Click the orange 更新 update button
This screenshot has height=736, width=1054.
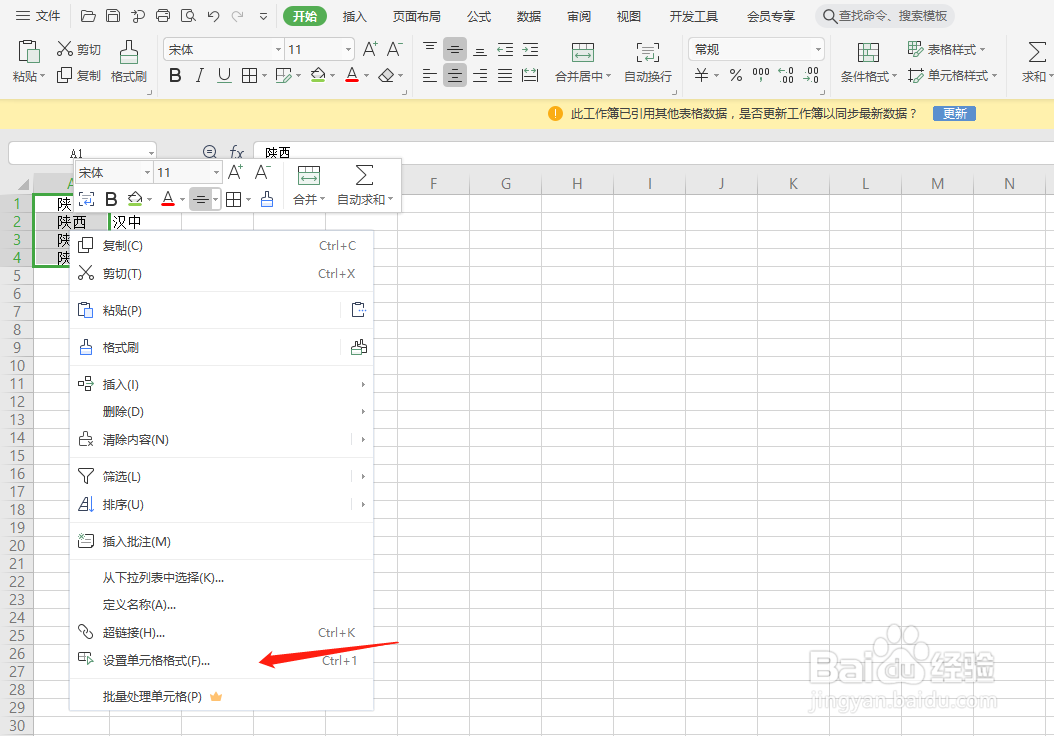[952, 113]
